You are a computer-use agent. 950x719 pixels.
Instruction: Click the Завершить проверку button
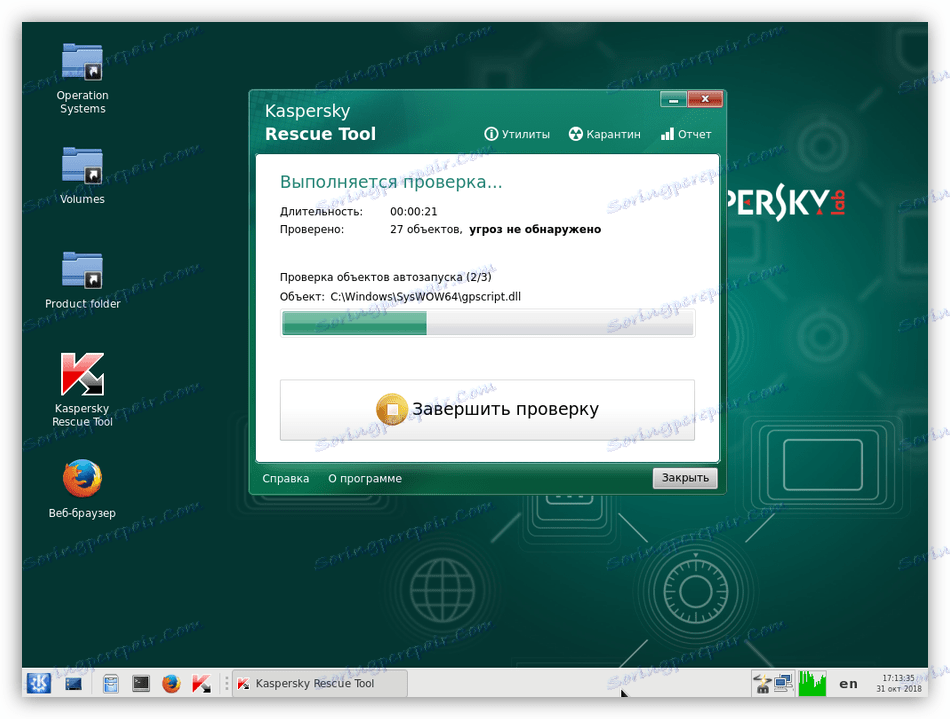click(487, 409)
